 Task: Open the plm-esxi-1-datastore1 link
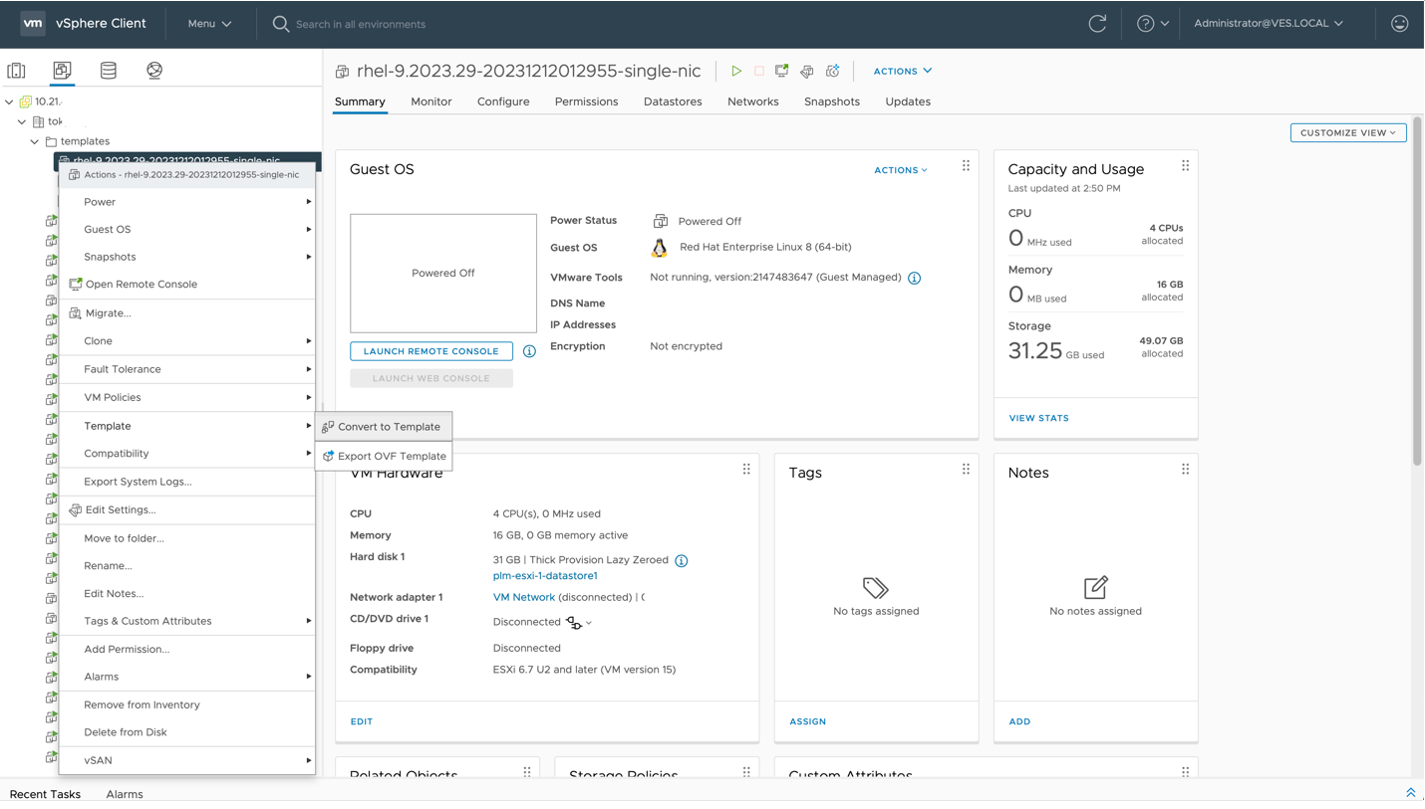pyautogui.click(x=545, y=576)
